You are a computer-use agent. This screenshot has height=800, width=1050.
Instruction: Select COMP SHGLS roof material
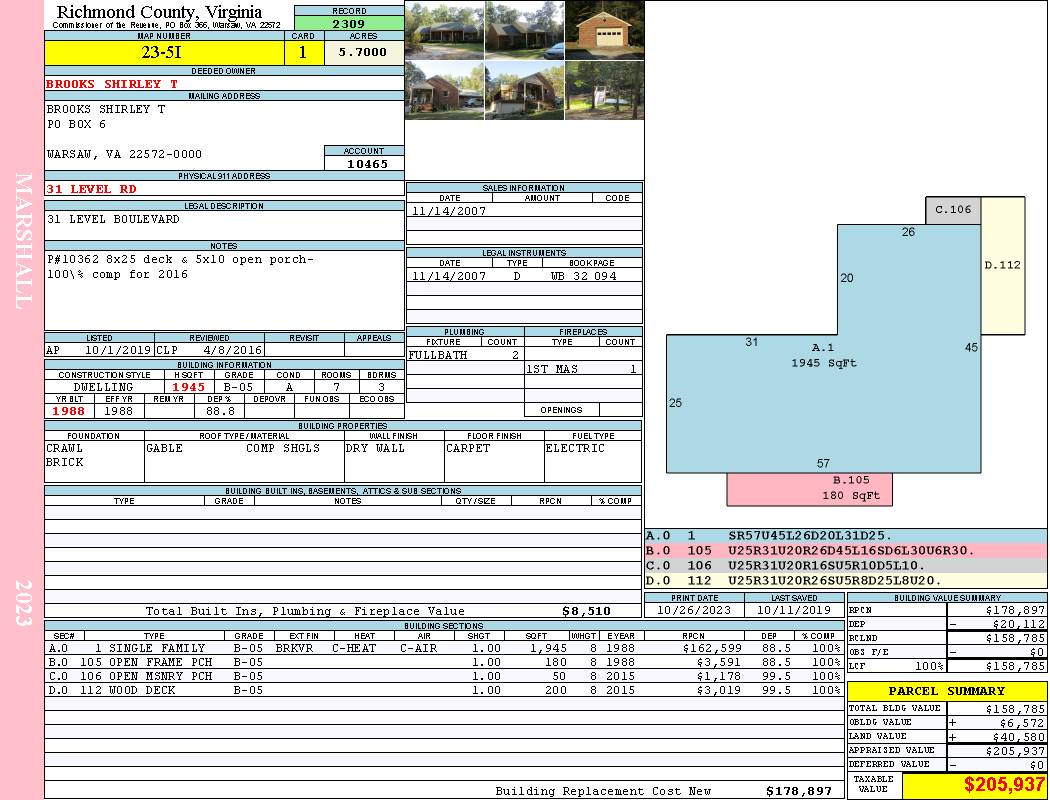tap(283, 448)
